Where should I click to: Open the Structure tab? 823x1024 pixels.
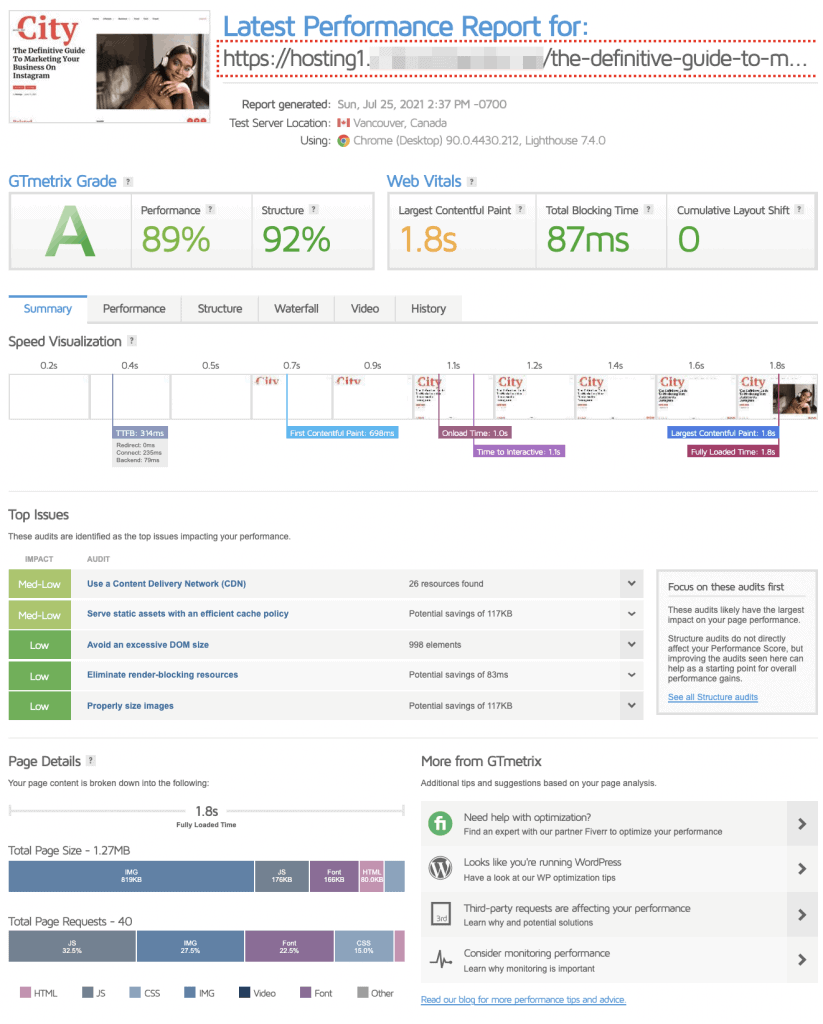220,309
